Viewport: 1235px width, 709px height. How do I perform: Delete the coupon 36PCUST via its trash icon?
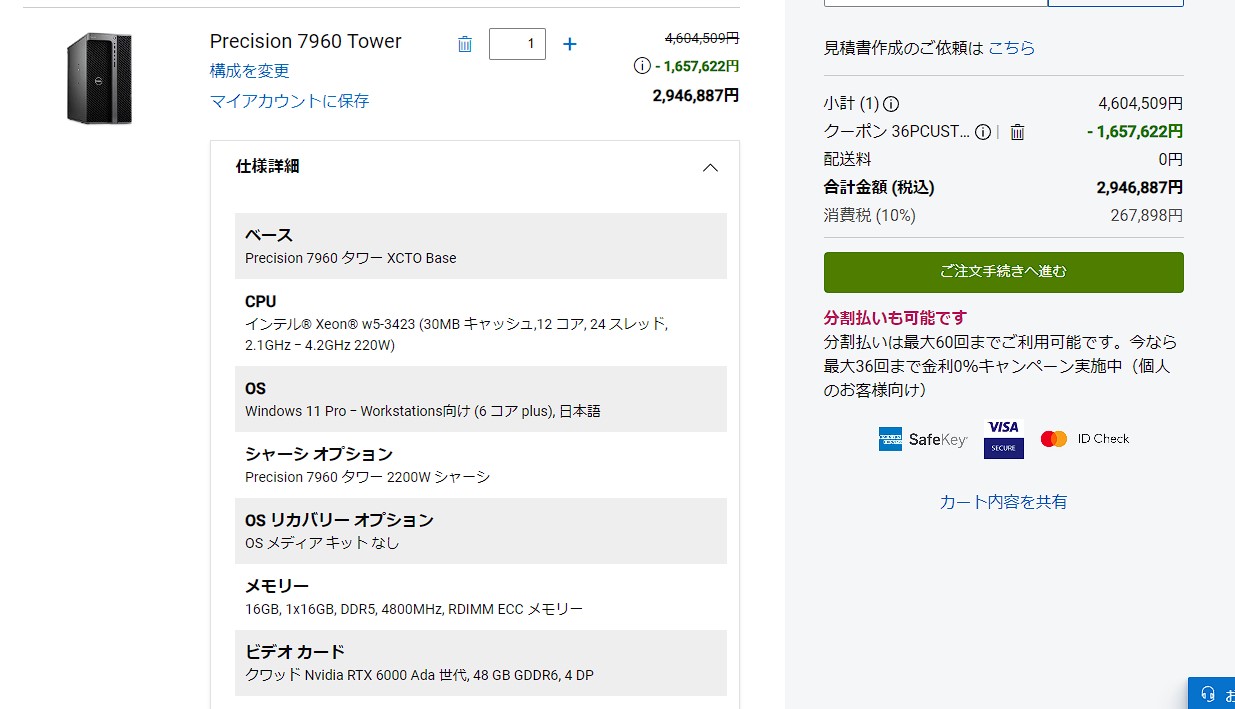tap(1017, 131)
